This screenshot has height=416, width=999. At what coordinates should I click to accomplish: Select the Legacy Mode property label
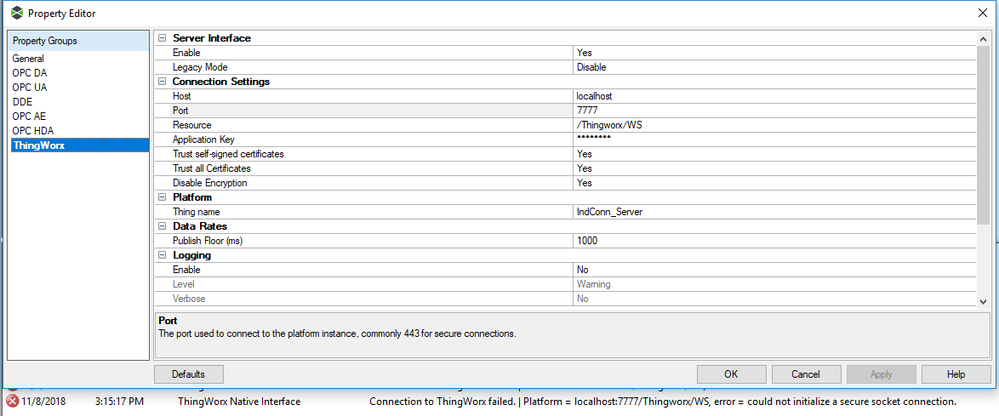200,67
